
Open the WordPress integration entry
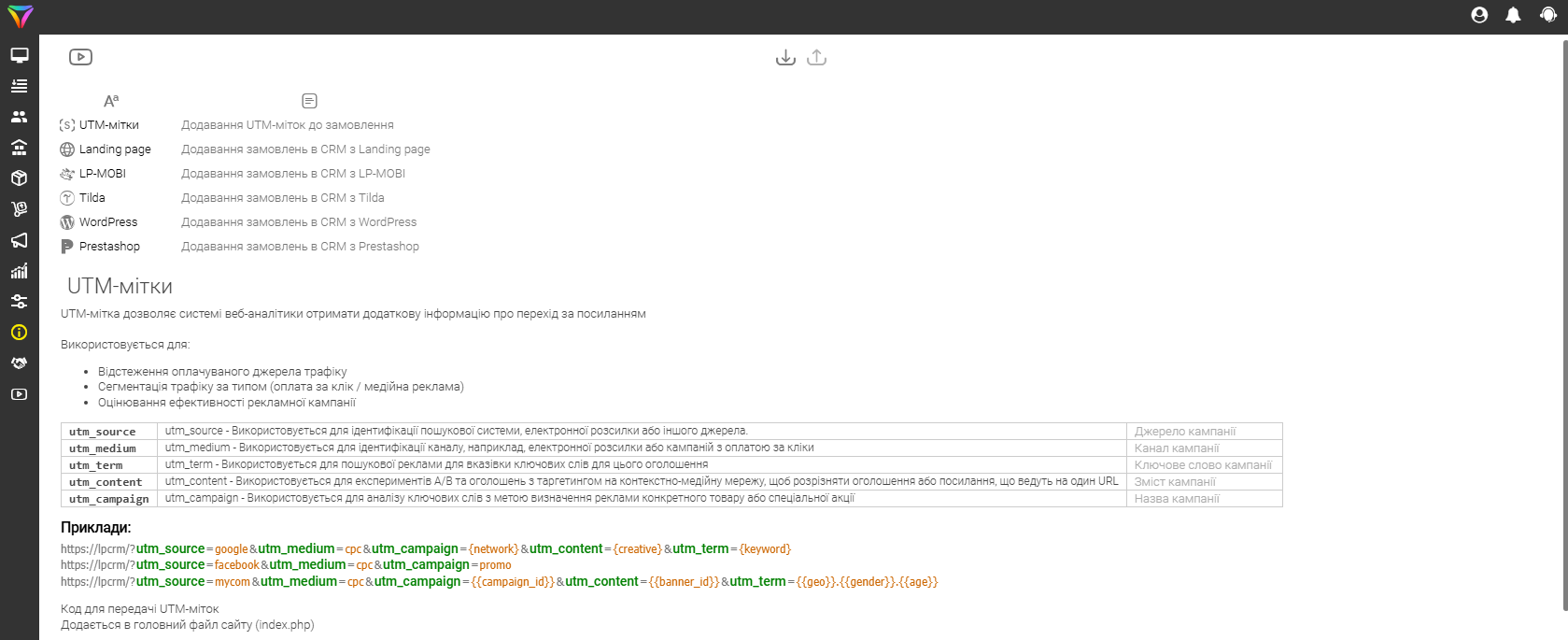pos(107,222)
